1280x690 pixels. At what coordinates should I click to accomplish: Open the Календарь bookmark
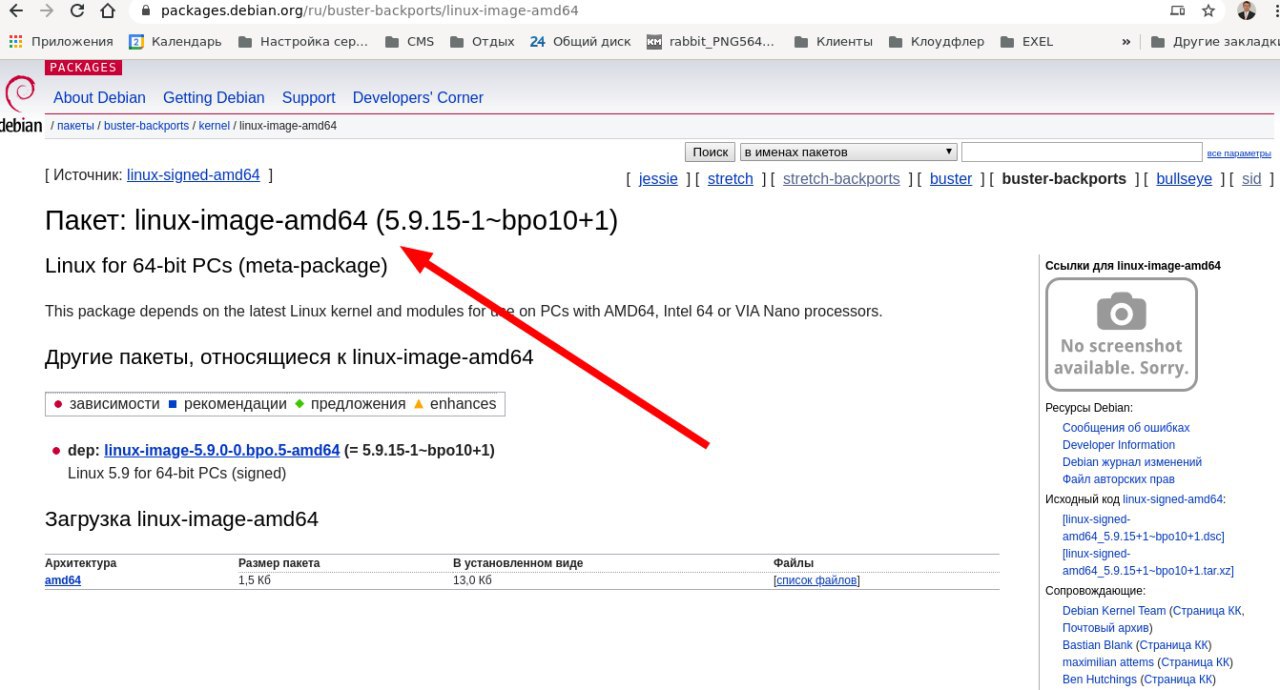[175, 41]
